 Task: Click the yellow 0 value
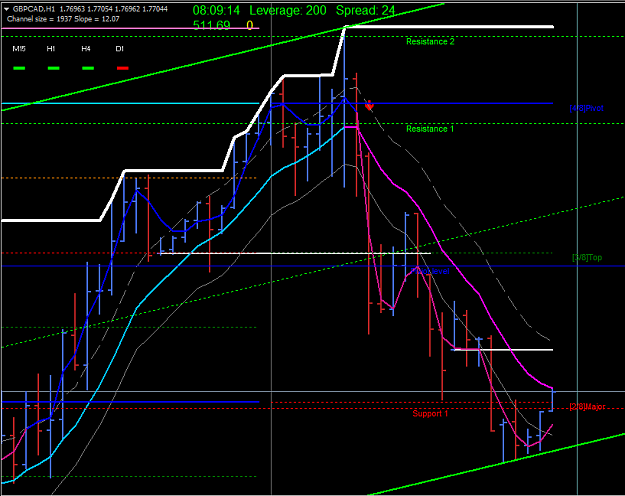click(x=250, y=26)
